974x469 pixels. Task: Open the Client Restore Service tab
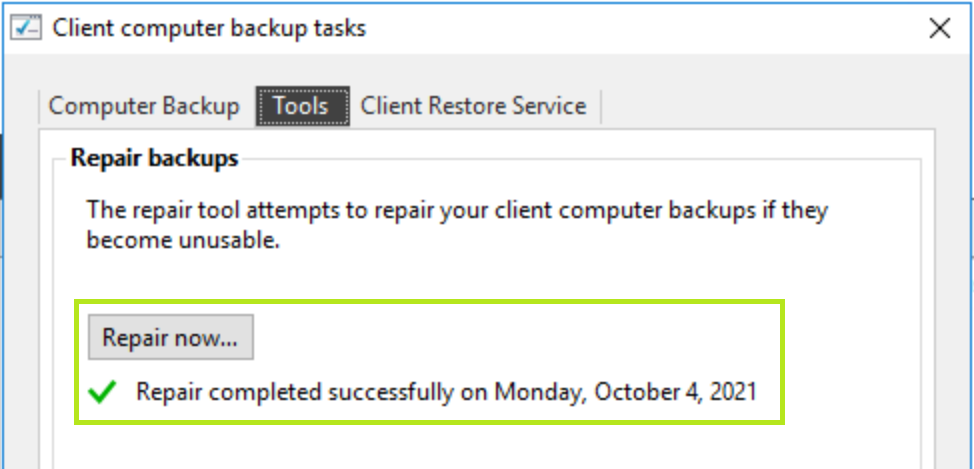(x=473, y=106)
